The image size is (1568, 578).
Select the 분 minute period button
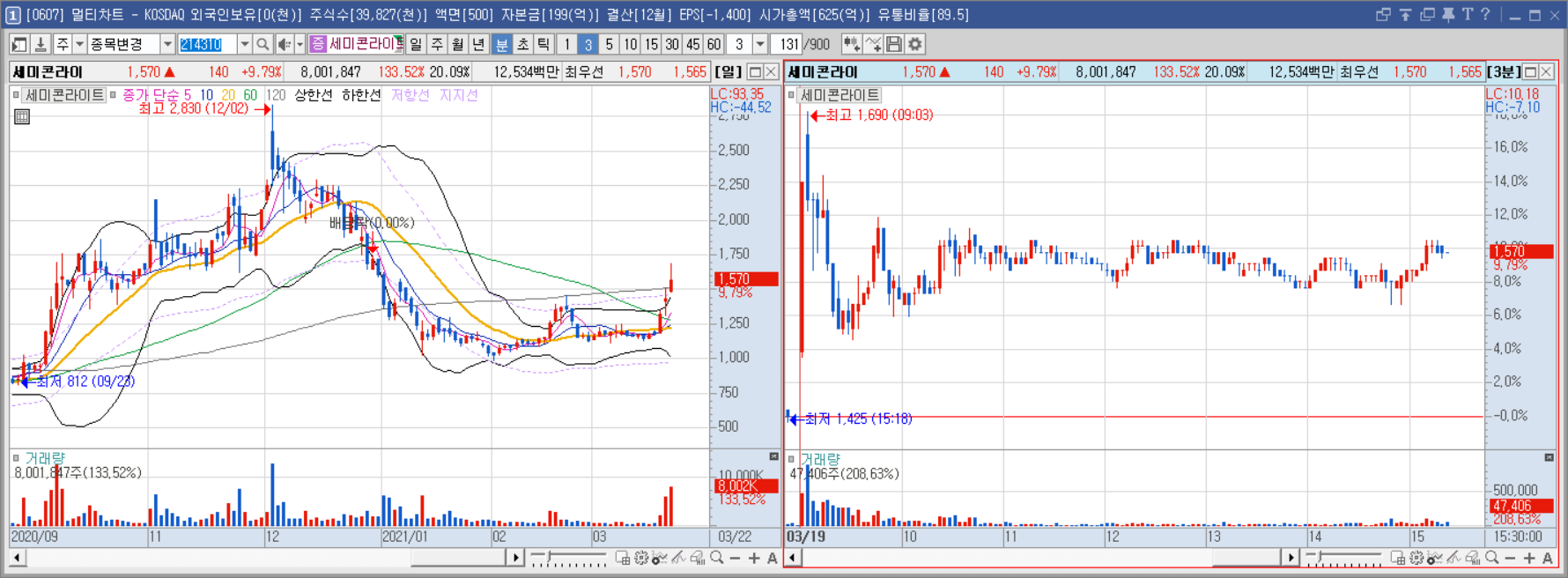501,44
